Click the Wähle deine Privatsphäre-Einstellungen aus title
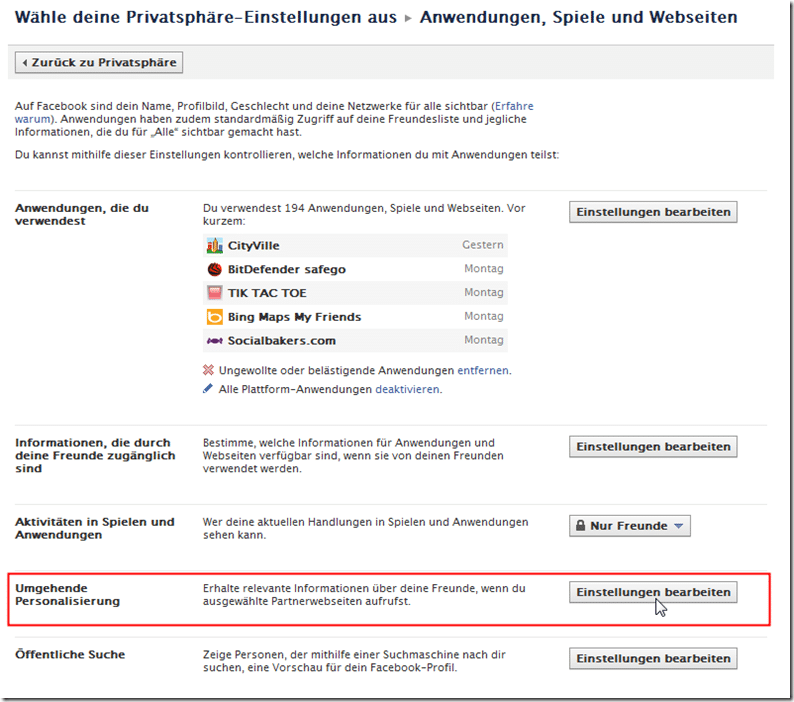Screen dimensions: 794x702 (x=206, y=17)
